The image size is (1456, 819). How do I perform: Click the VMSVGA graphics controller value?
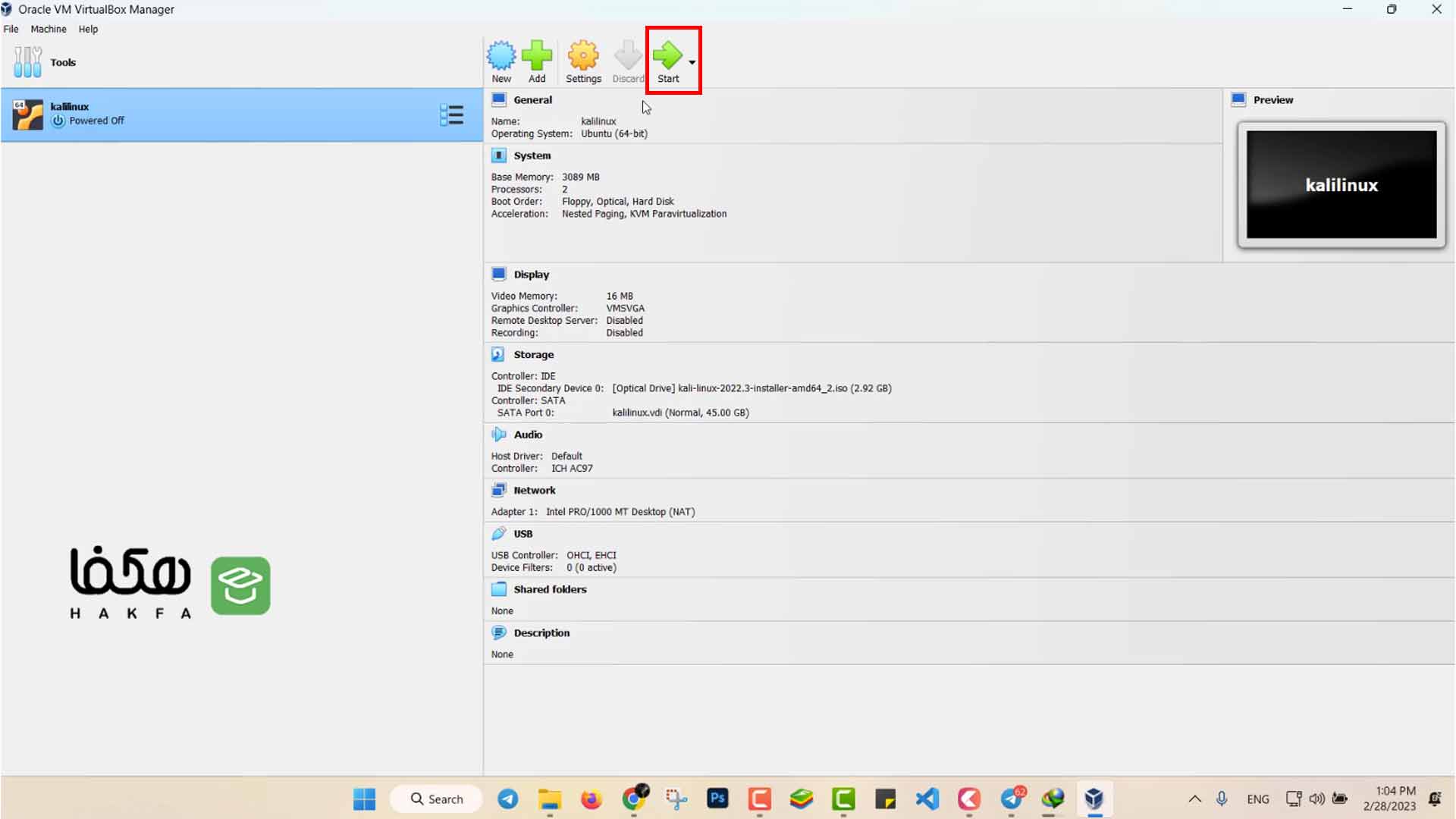click(x=625, y=309)
